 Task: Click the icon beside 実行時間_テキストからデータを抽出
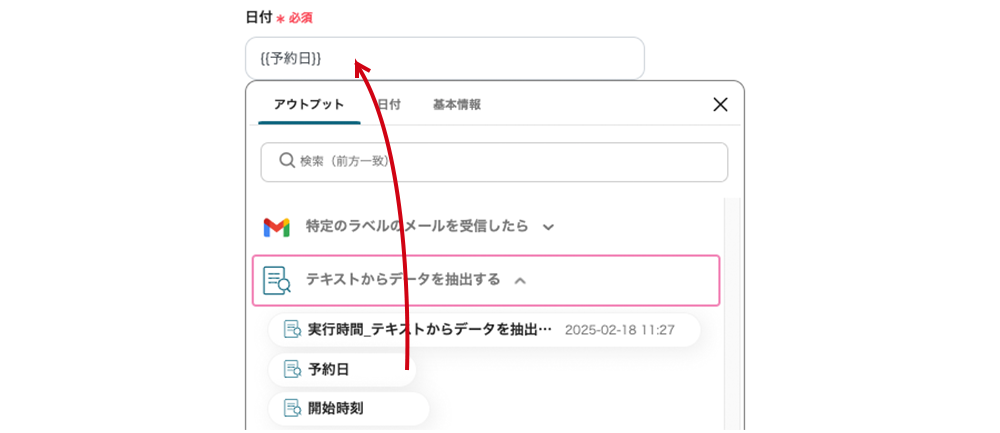[x=292, y=329]
